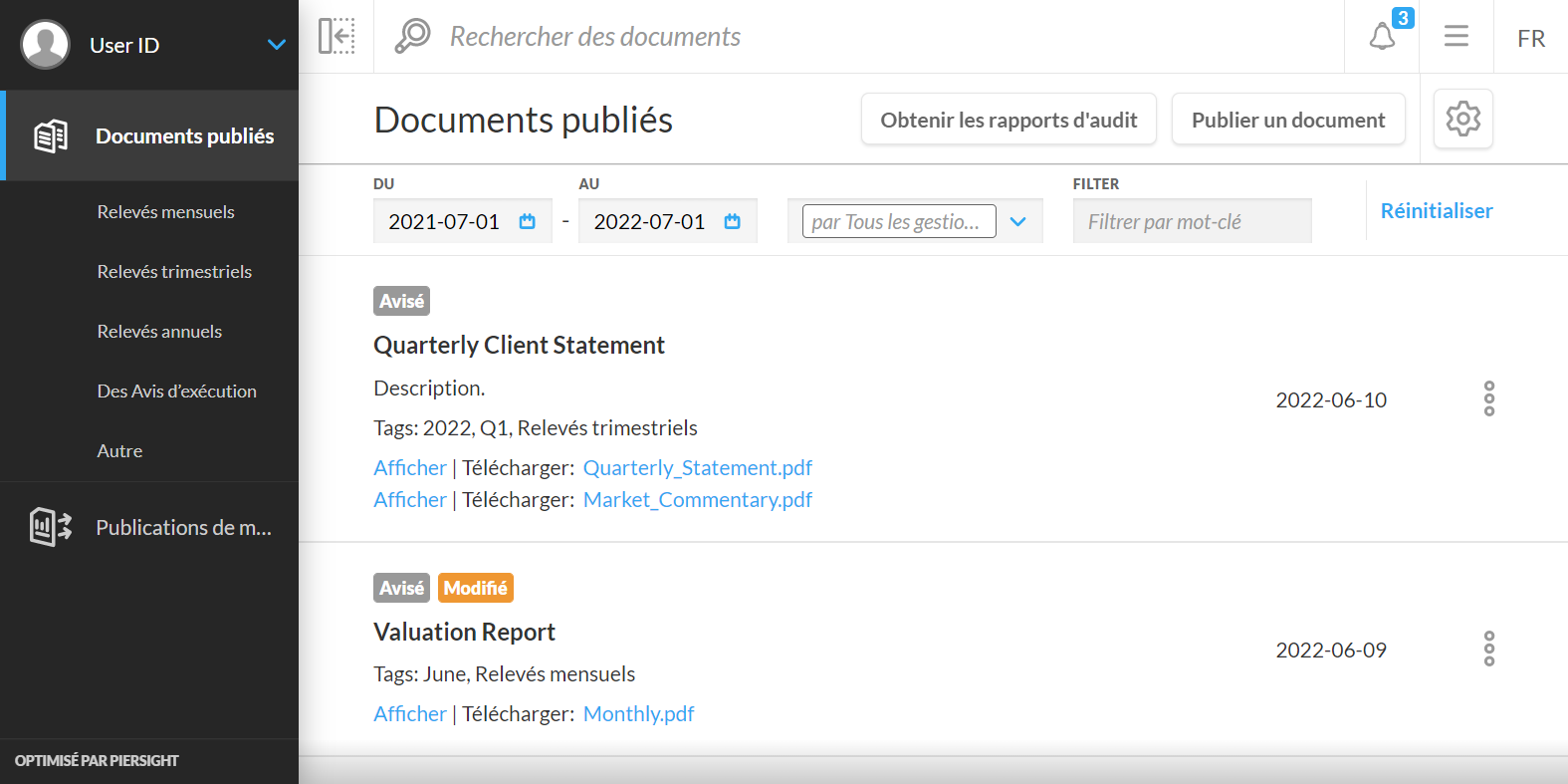Focus the Filtrer par mot-clé field
Screen dimensions: 1568x784
click(1192, 221)
